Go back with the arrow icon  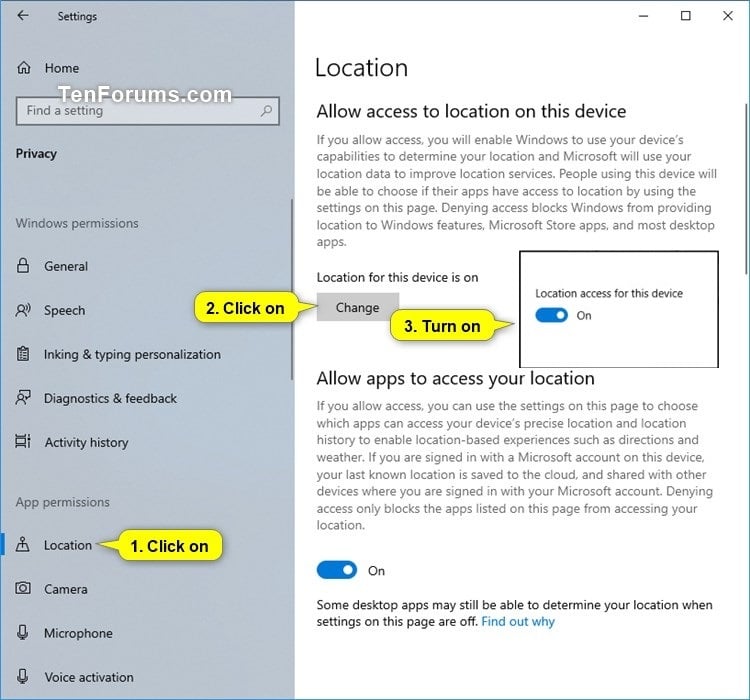click(x=23, y=16)
